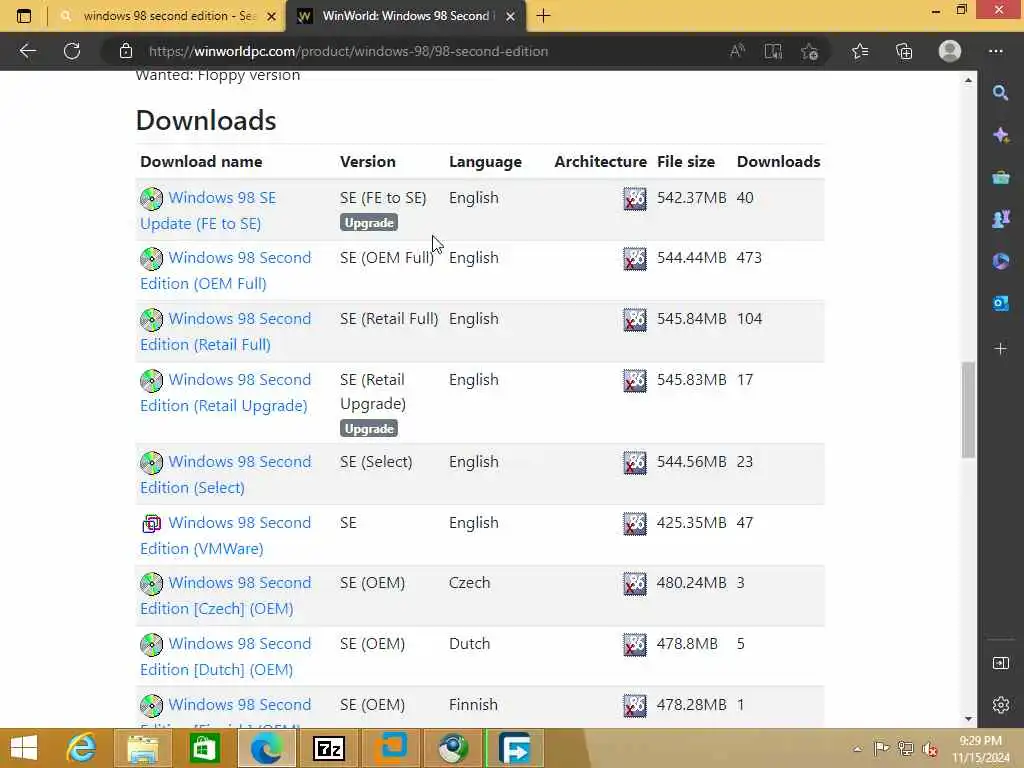The width and height of the screenshot is (1024, 768).
Task: Click the File size column header
Action: coord(686,161)
